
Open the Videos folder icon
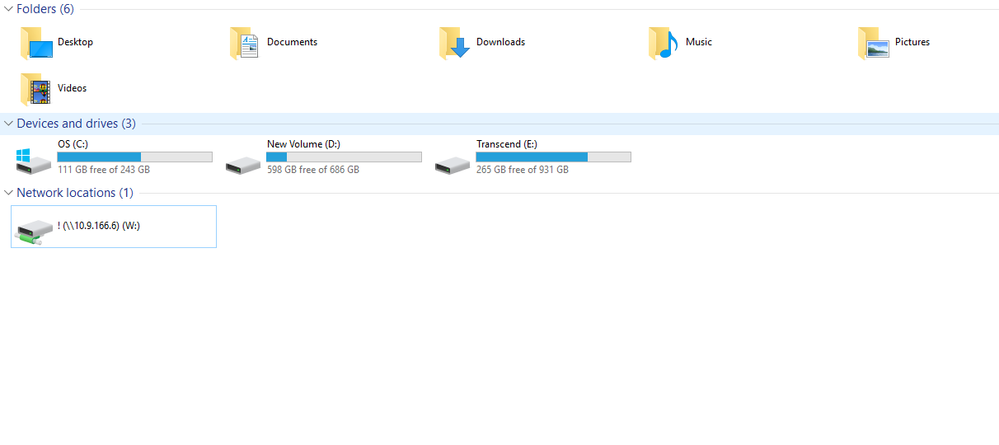tap(37, 89)
